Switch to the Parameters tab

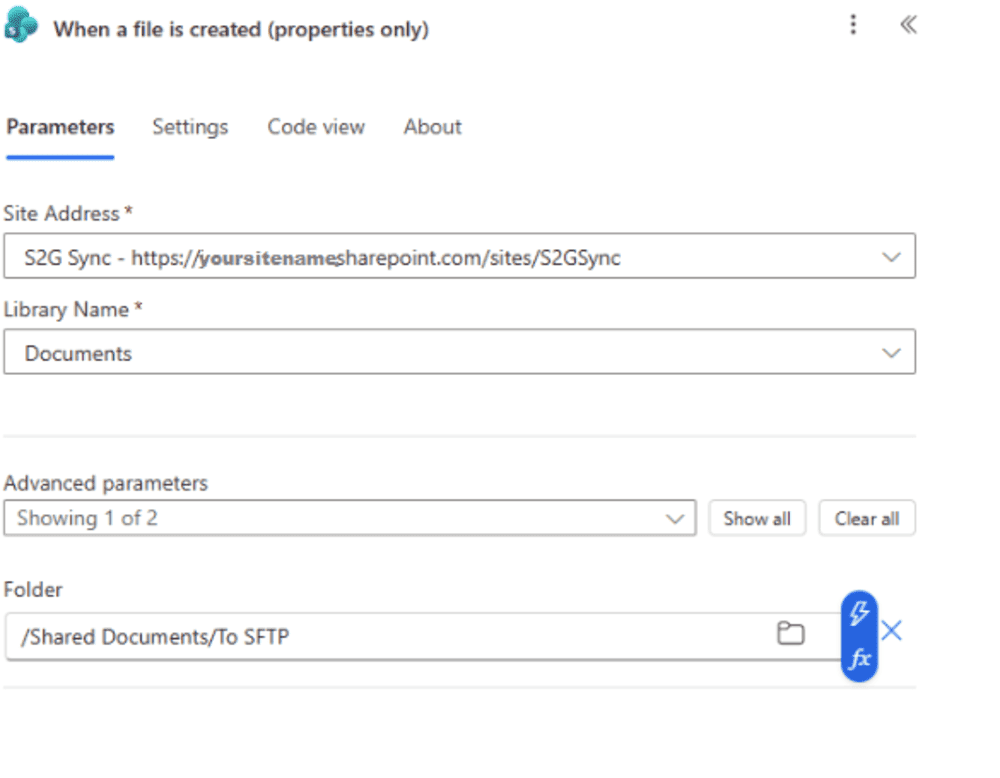(x=61, y=127)
